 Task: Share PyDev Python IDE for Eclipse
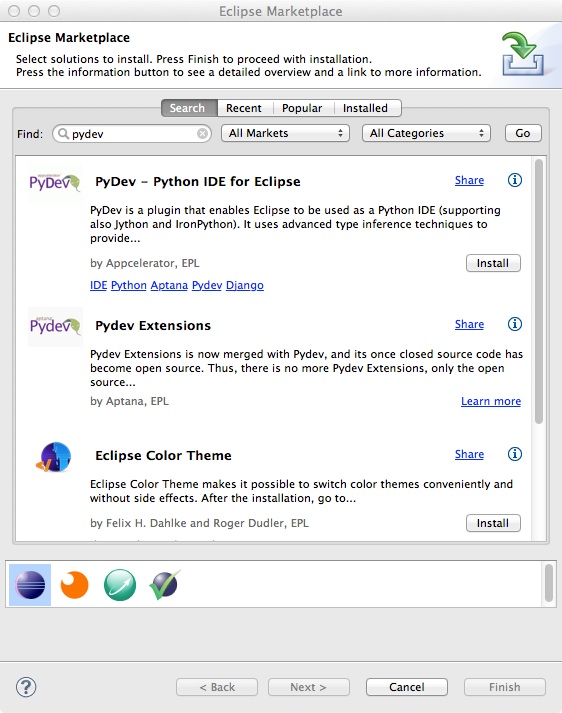(x=469, y=181)
